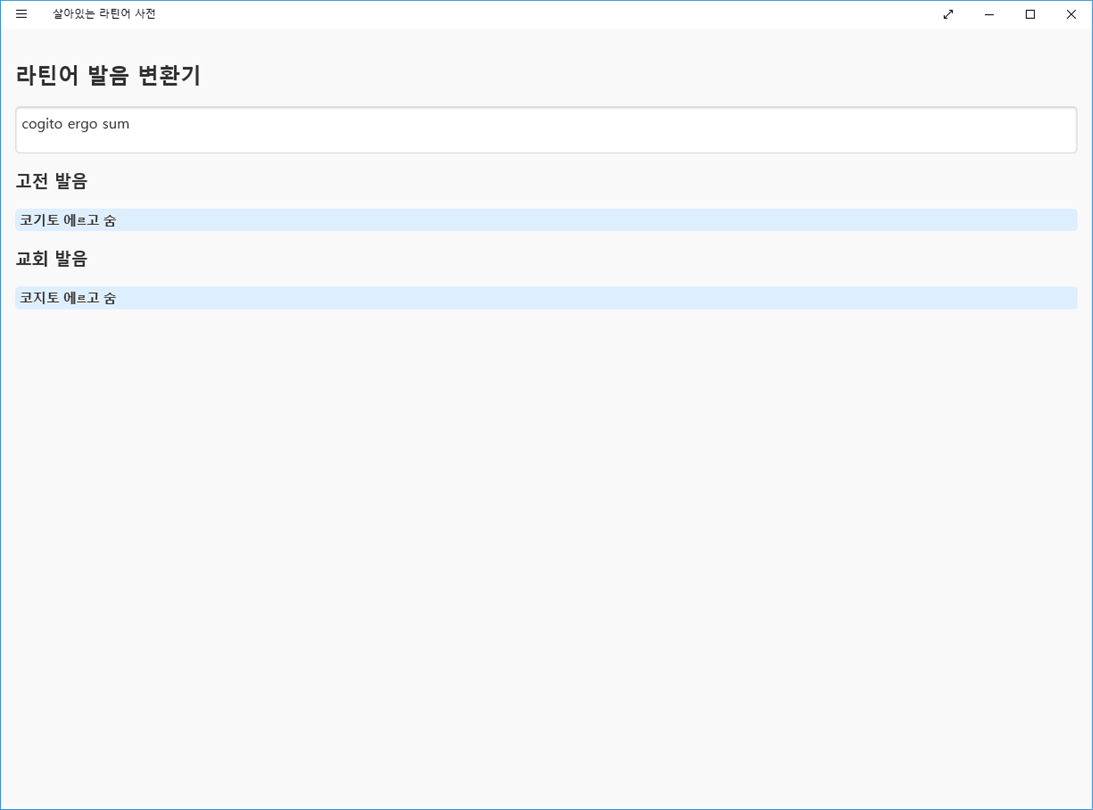Place cursor on "ergo" in input
The image size is (1093, 810).
[82, 125]
